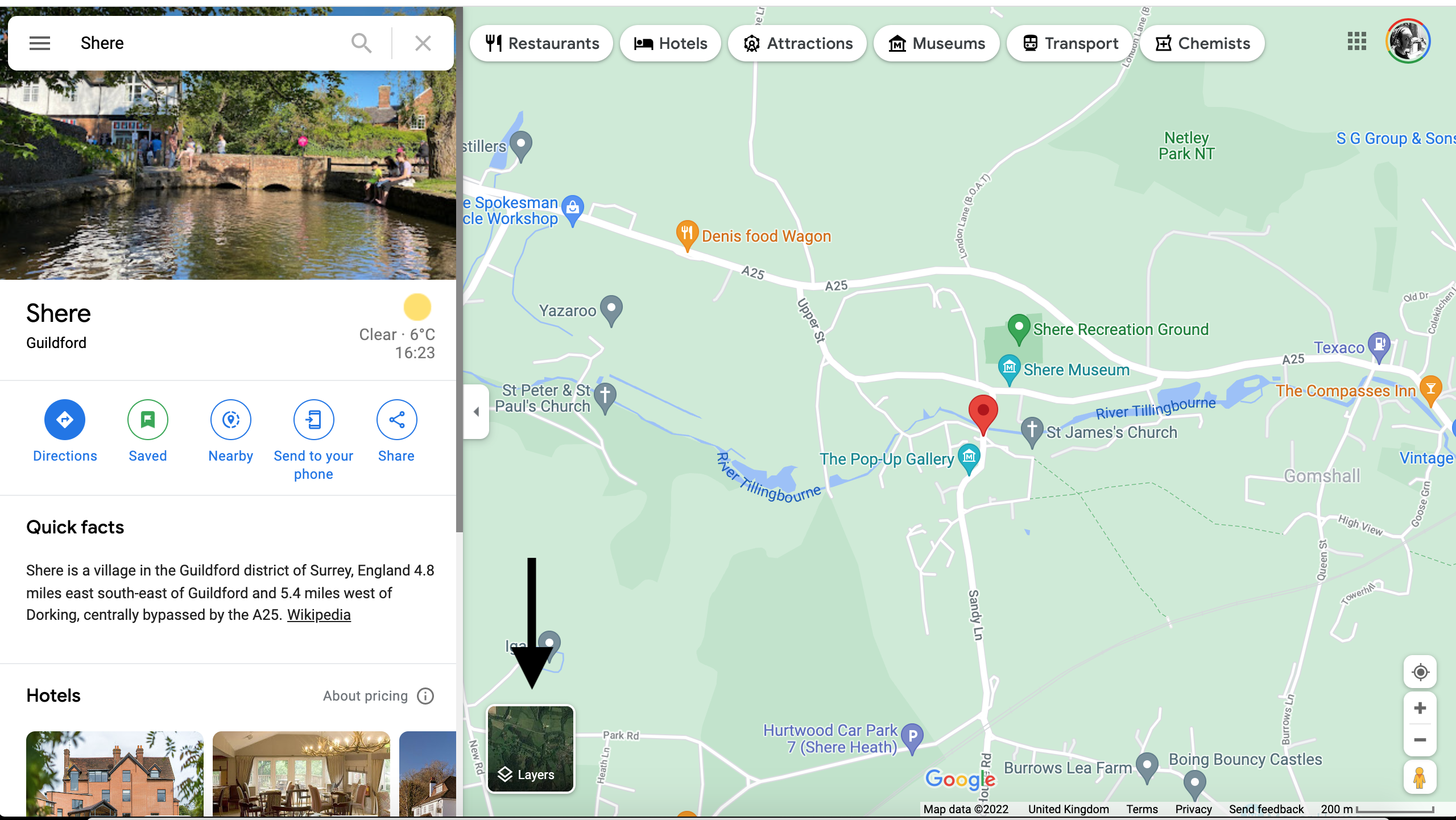Click the zoom in button on map

1420,708
